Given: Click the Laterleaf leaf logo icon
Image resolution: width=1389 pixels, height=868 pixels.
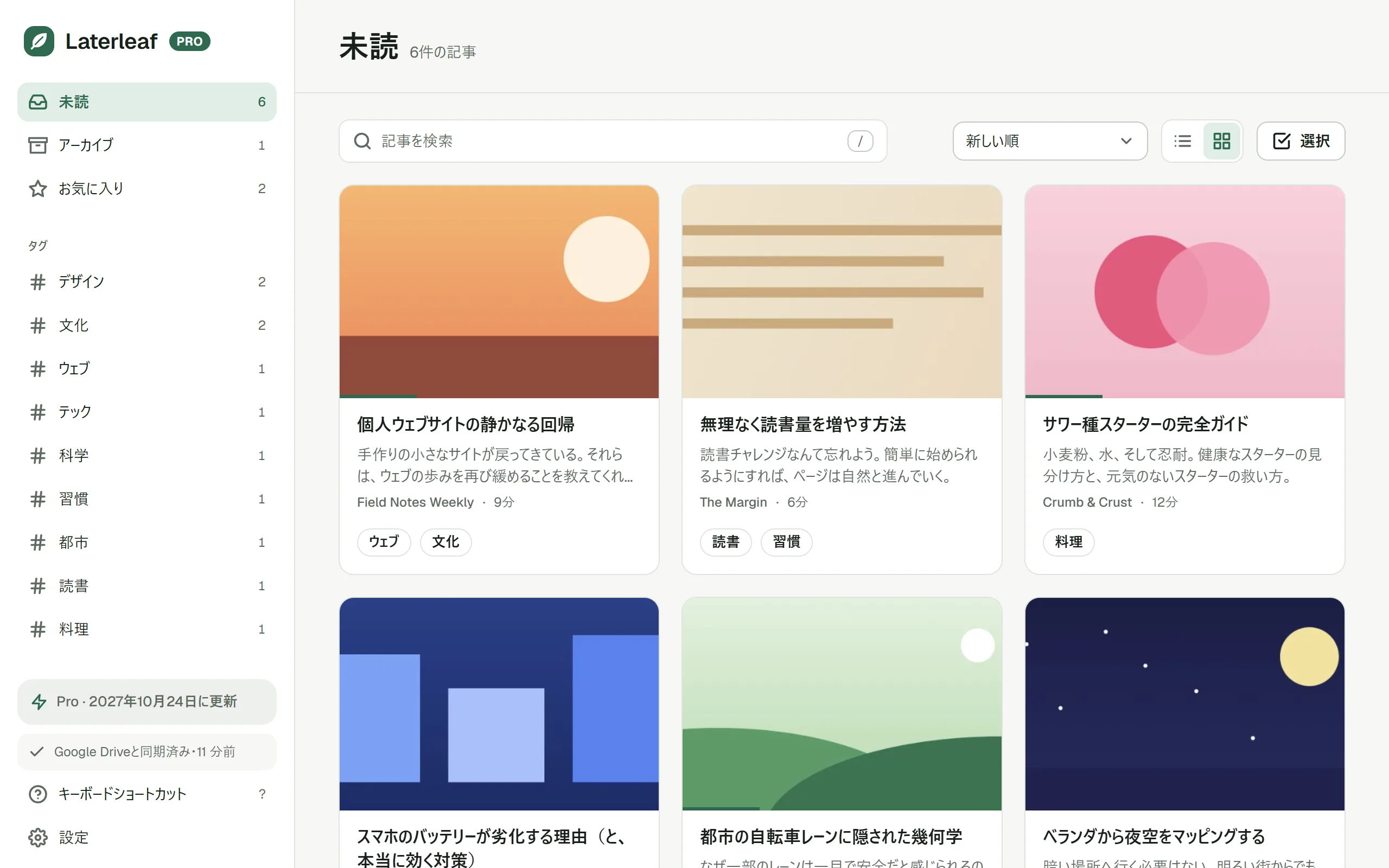Looking at the screenshot, I should (39, 41).
